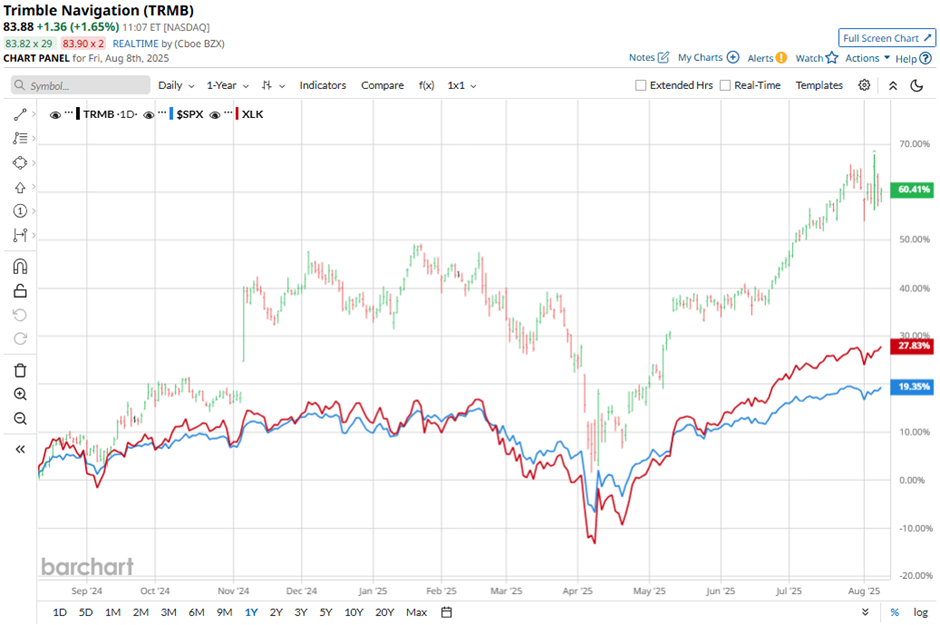Image resolution: width=940 pixels, height=625 pixels.
Task: Toggle TRMB series visibility eye
Action: (55, 115)
